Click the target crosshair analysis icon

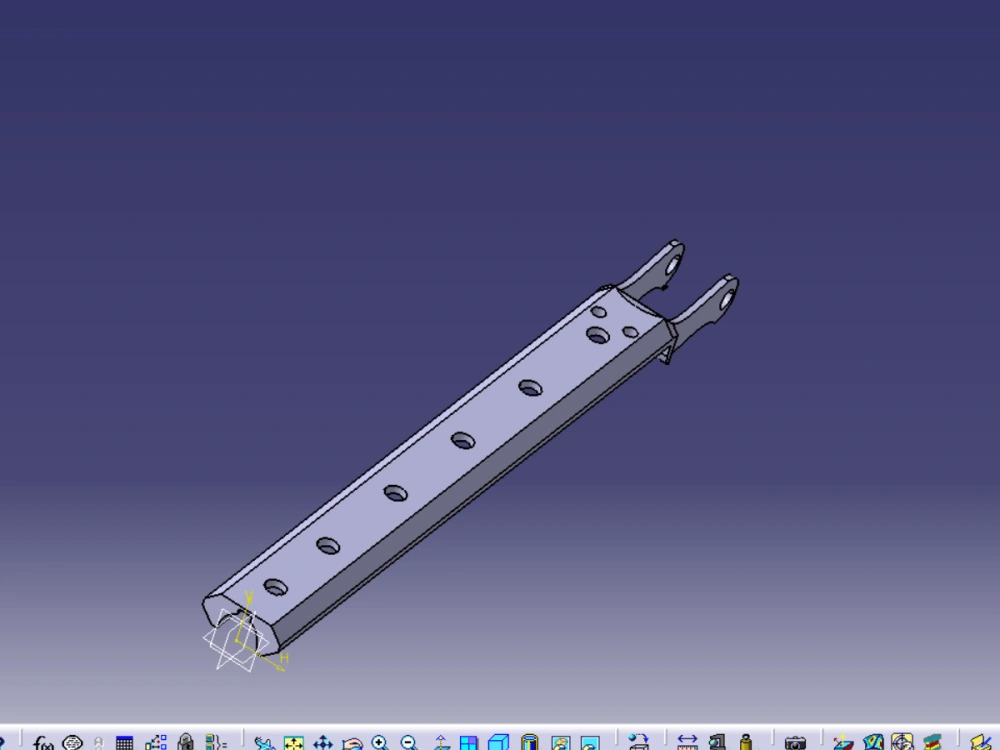pos(902,743)
